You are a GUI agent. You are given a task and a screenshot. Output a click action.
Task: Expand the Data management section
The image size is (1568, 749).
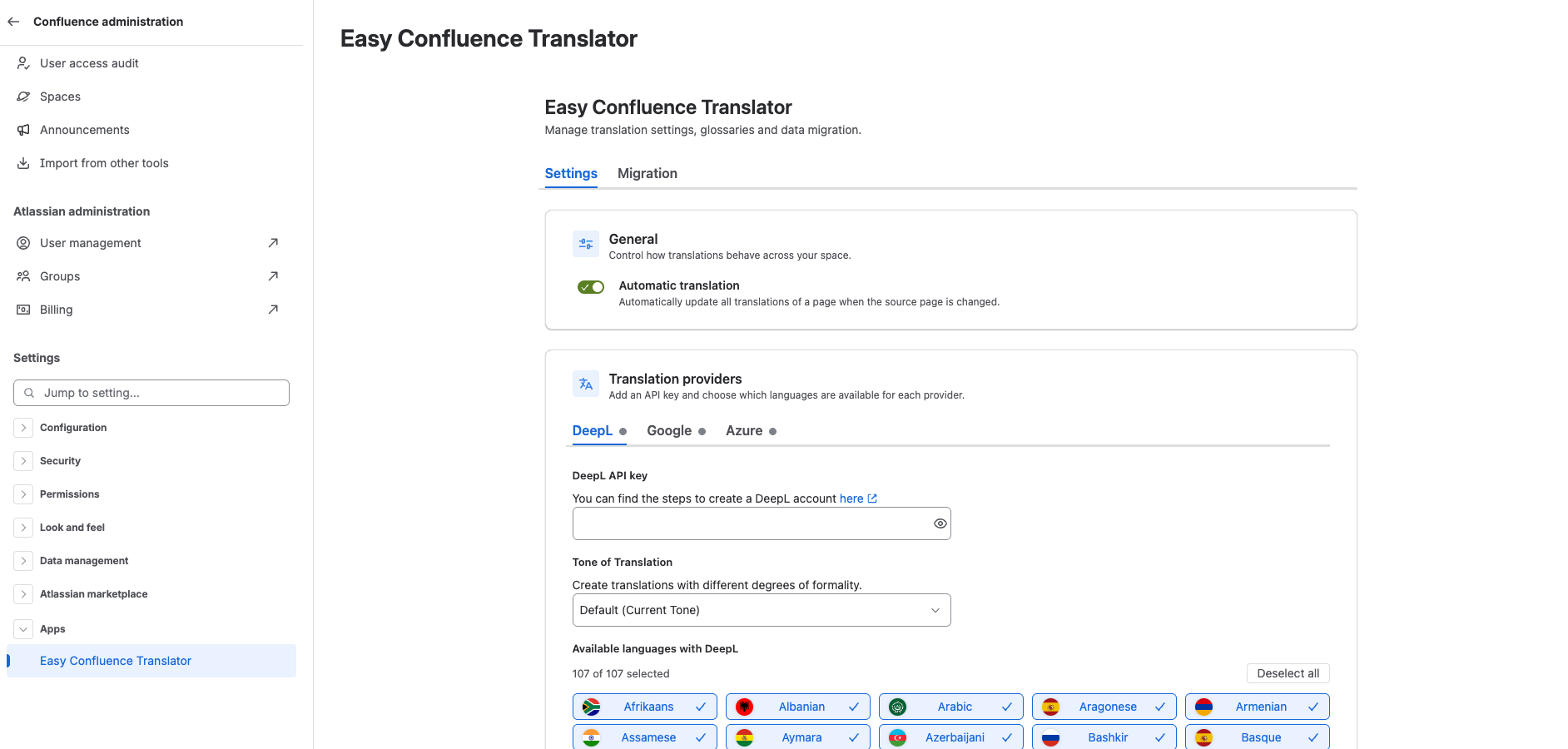coord(23,561)
